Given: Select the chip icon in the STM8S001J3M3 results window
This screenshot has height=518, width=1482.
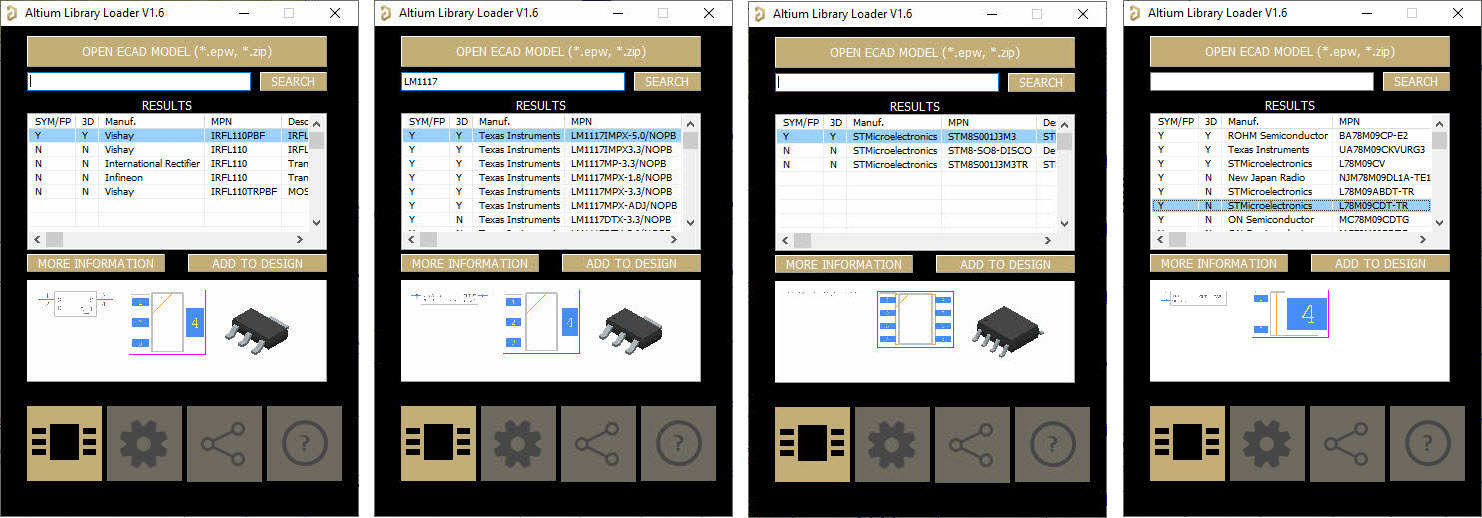Looking at the screenshot, I should click(813, 444).
